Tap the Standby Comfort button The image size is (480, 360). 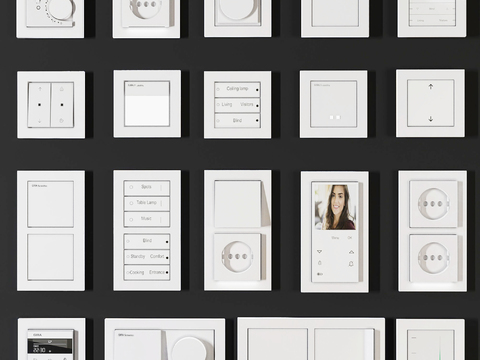[x=147, y=257]
